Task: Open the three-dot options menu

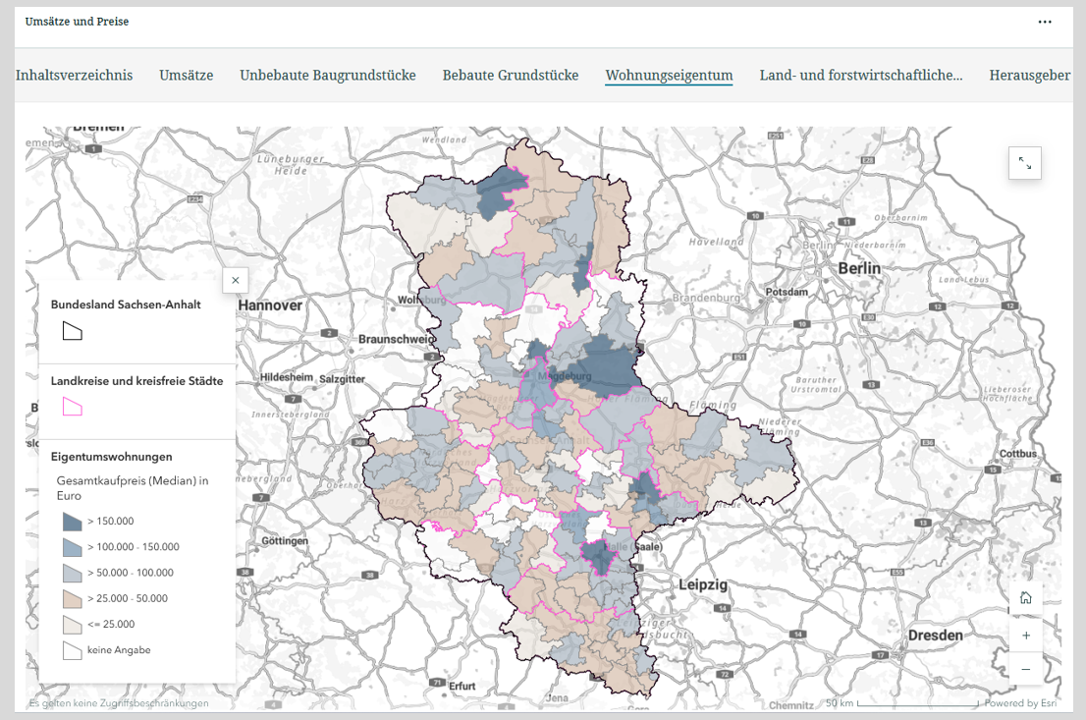Action: [1045, 22]
